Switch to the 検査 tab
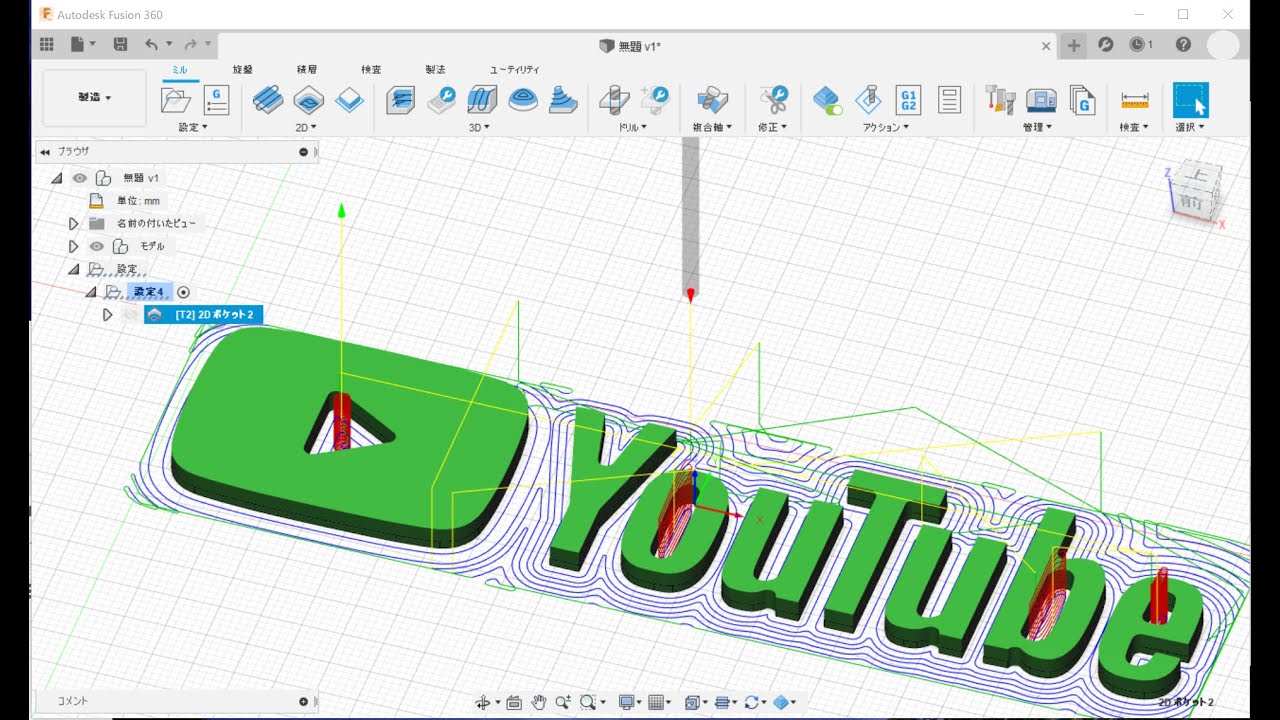Viewport: 1280px width, 720px height. [x=371, y=69]
